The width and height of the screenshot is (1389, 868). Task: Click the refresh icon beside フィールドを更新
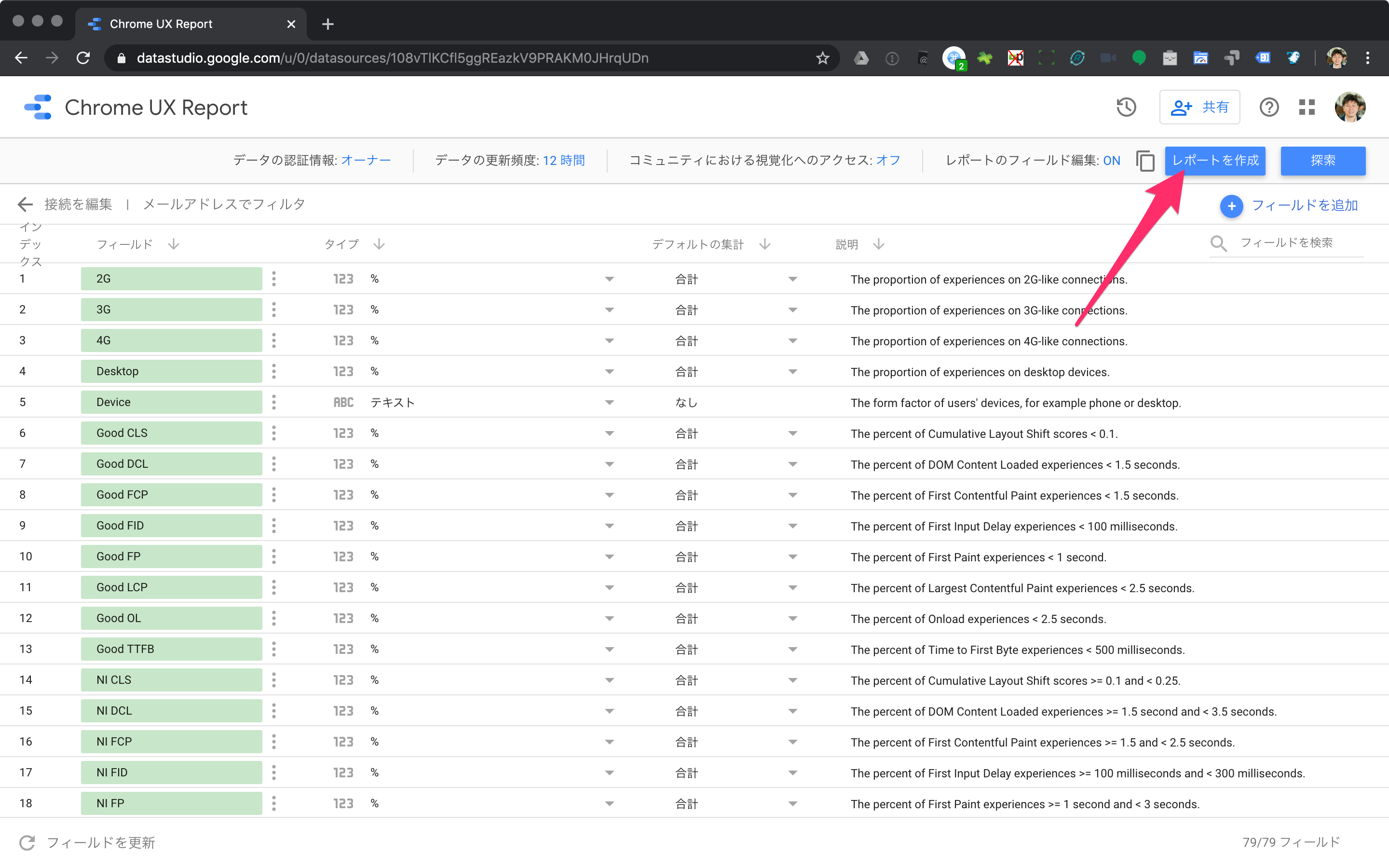click(x=27, y=842)
